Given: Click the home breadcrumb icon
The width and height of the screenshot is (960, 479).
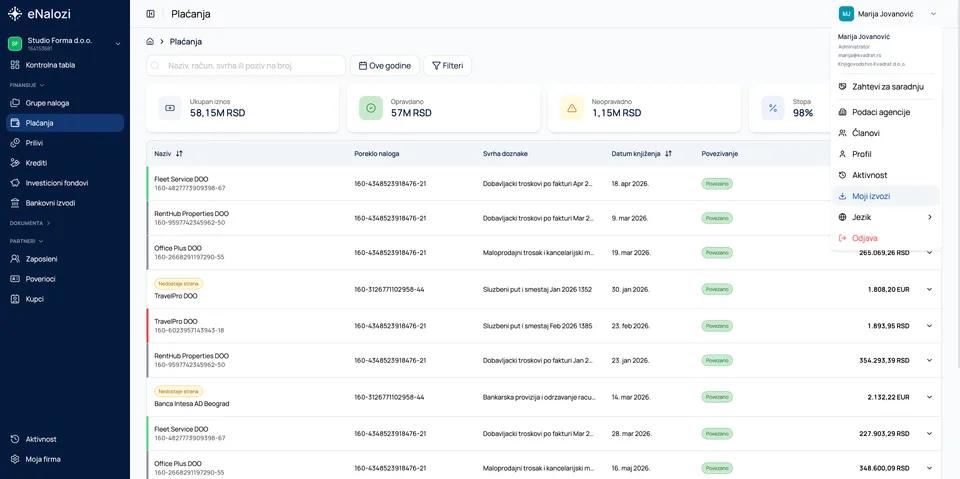Looking at the screenshot, I should tap(150, 42).
